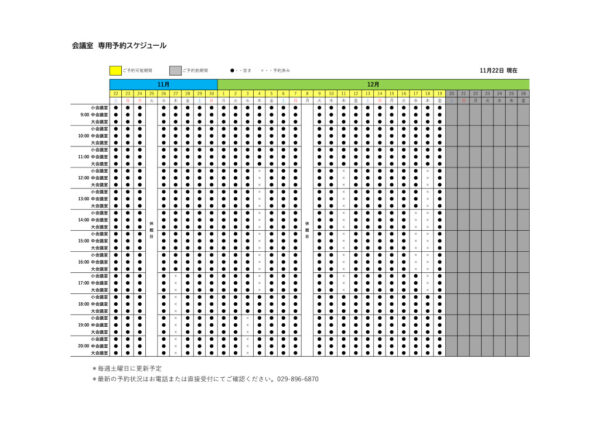Click the gray date cell 20 in December
This screenshot has height=424, width=600.
[x=452, y=94]
